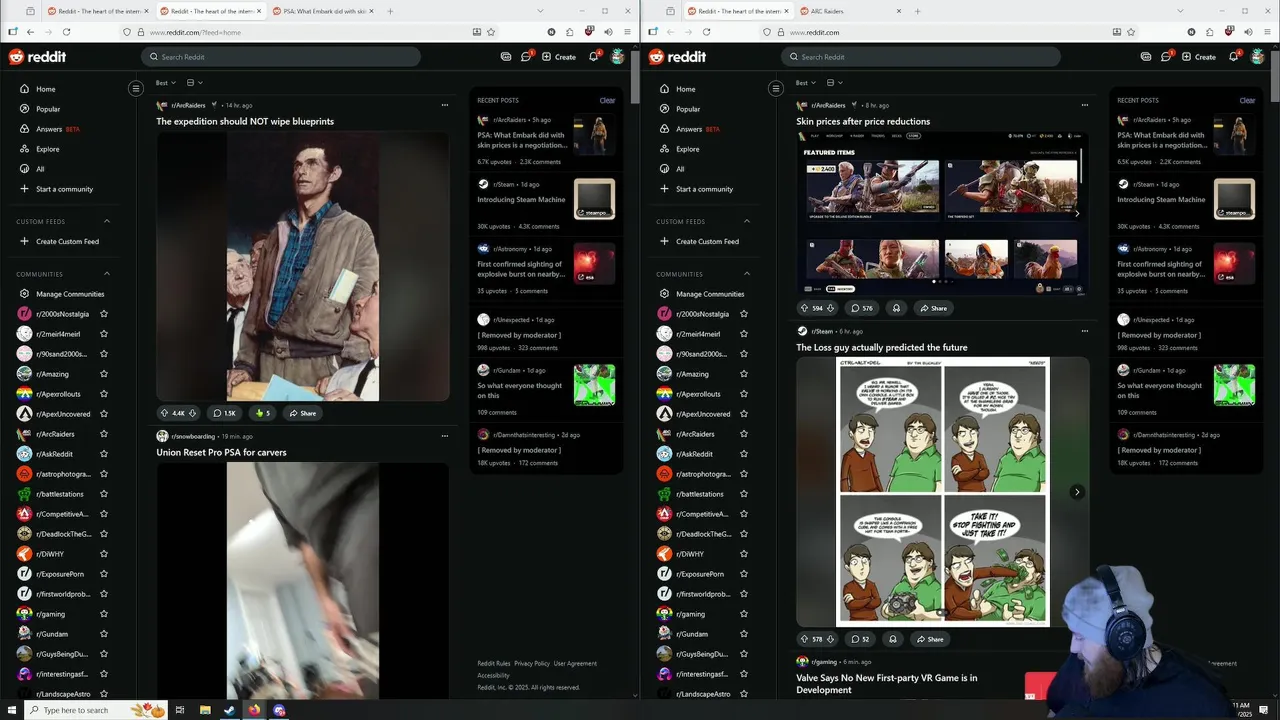Collapse Custom Feeds section in ARC Raiders-tab window
This screenshot has width=1280, height=720.
tap(747, 221)
